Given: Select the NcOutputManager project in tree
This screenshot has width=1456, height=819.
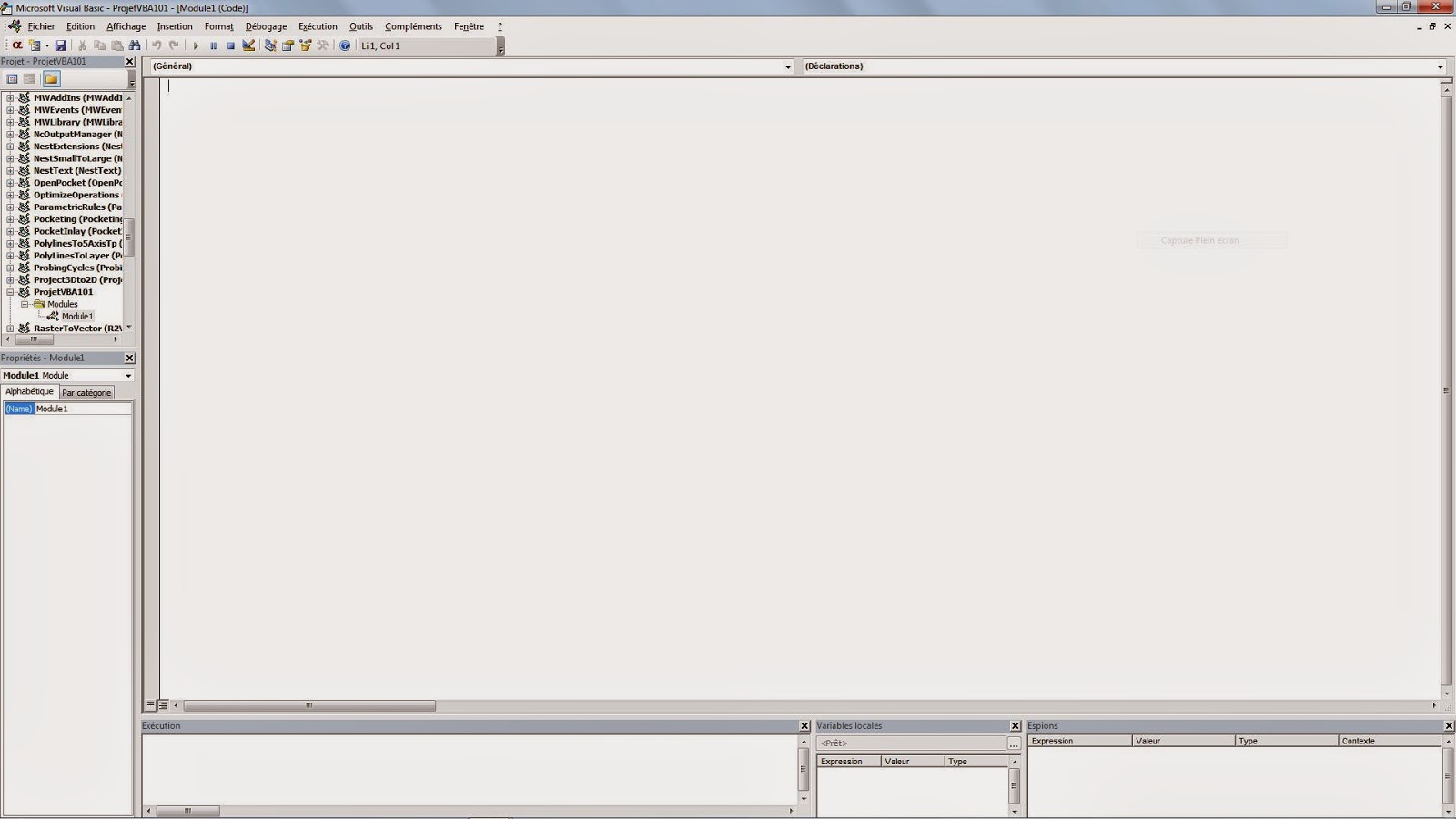Looking at the screenshot, I should click(77, 135).
